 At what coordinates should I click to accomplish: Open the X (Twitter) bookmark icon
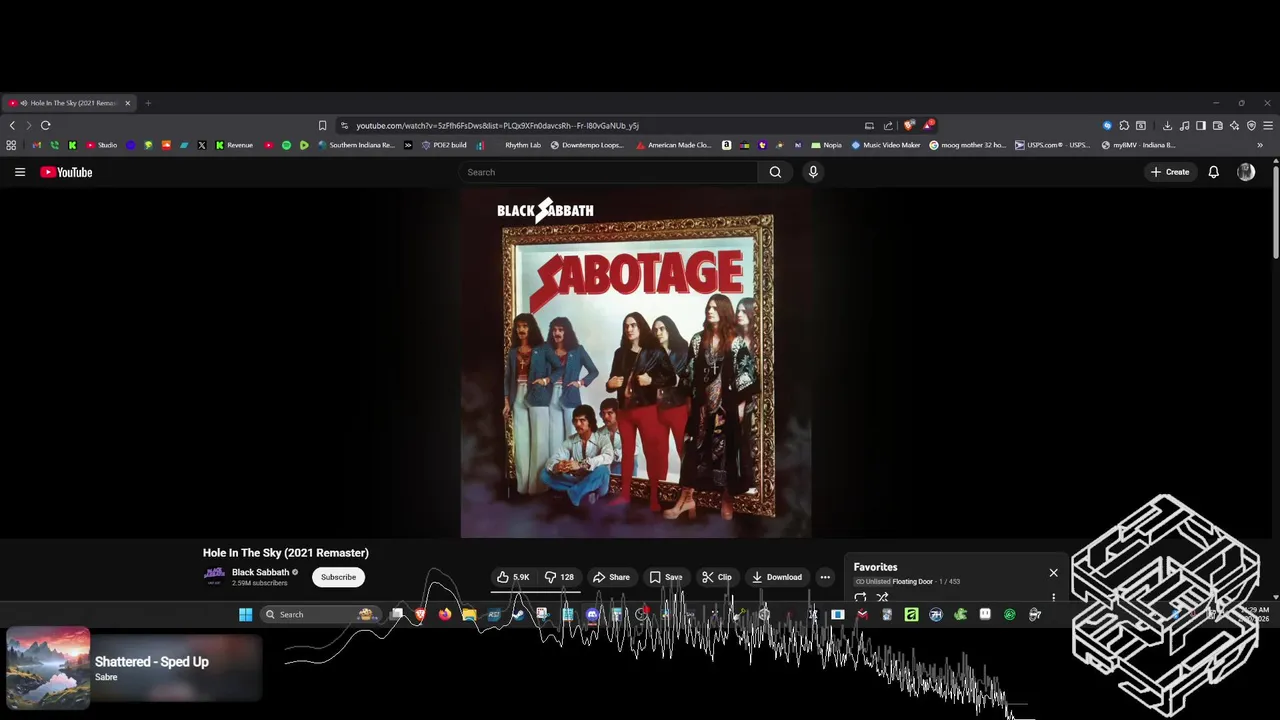[x=201, y=145]
